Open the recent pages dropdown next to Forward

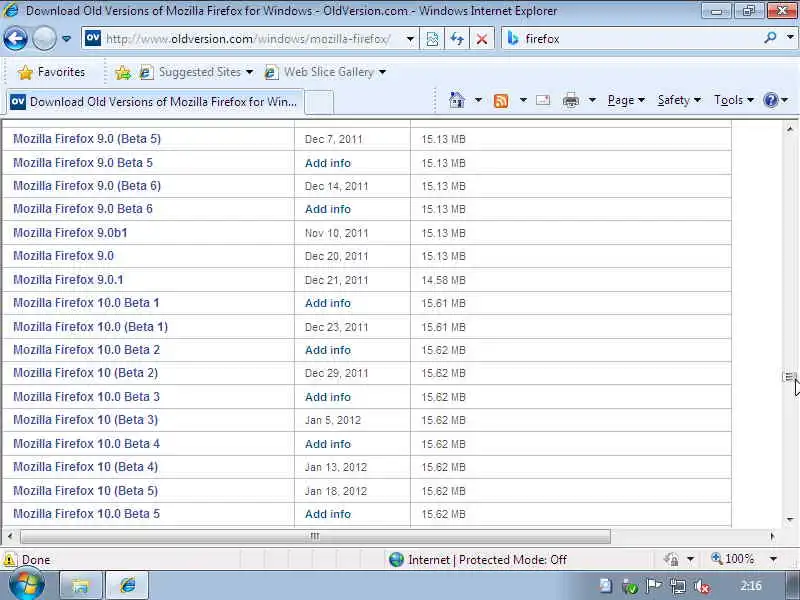point(66,38)
